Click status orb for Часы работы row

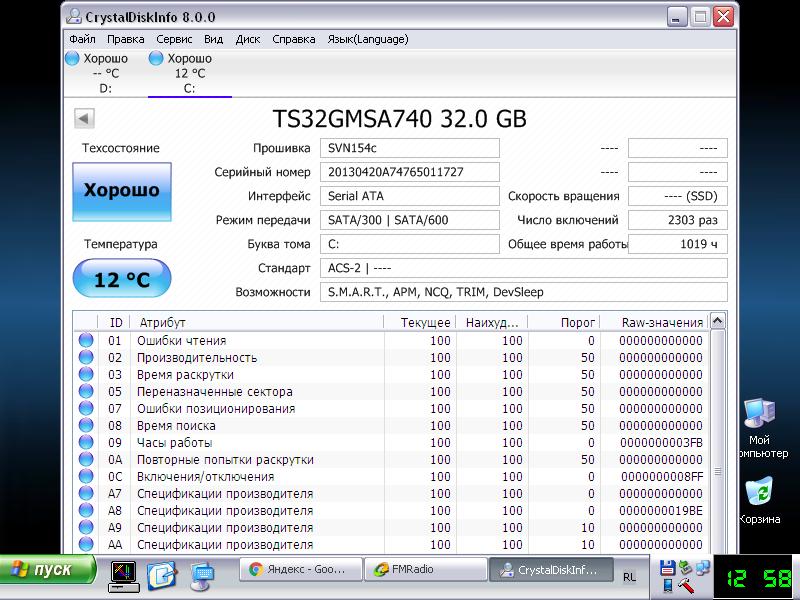pos(86,443)
